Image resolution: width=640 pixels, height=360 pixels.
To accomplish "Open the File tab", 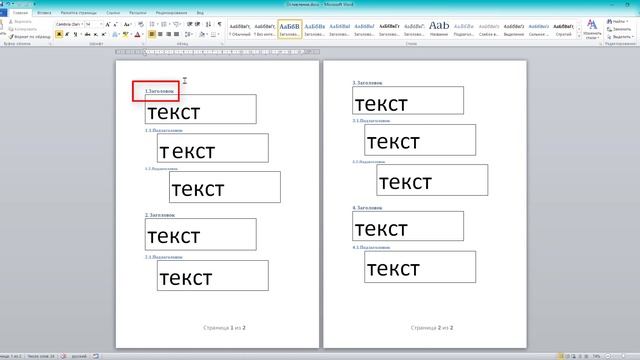I will [x=3, y=13].
